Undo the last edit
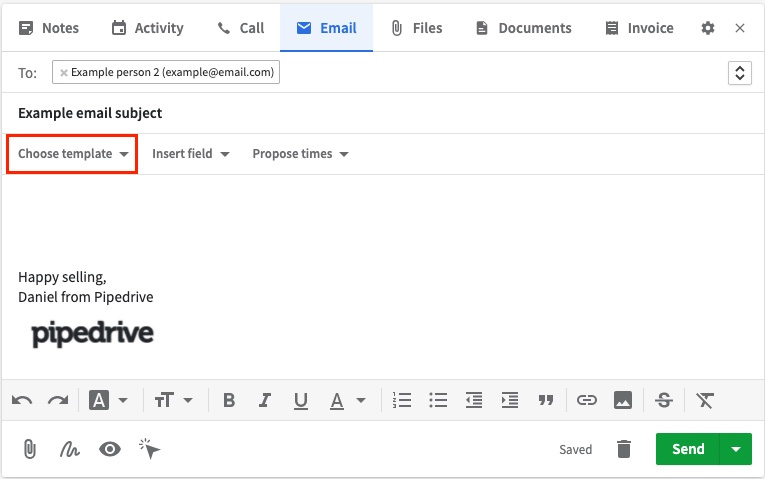Image resolution: width=765 pixels, height=479 pixels. click(22, 400)
